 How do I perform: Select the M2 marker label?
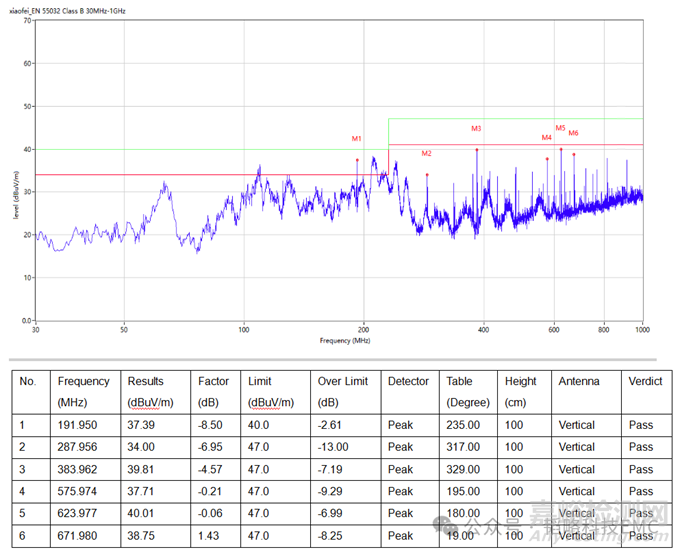point(427,153)
